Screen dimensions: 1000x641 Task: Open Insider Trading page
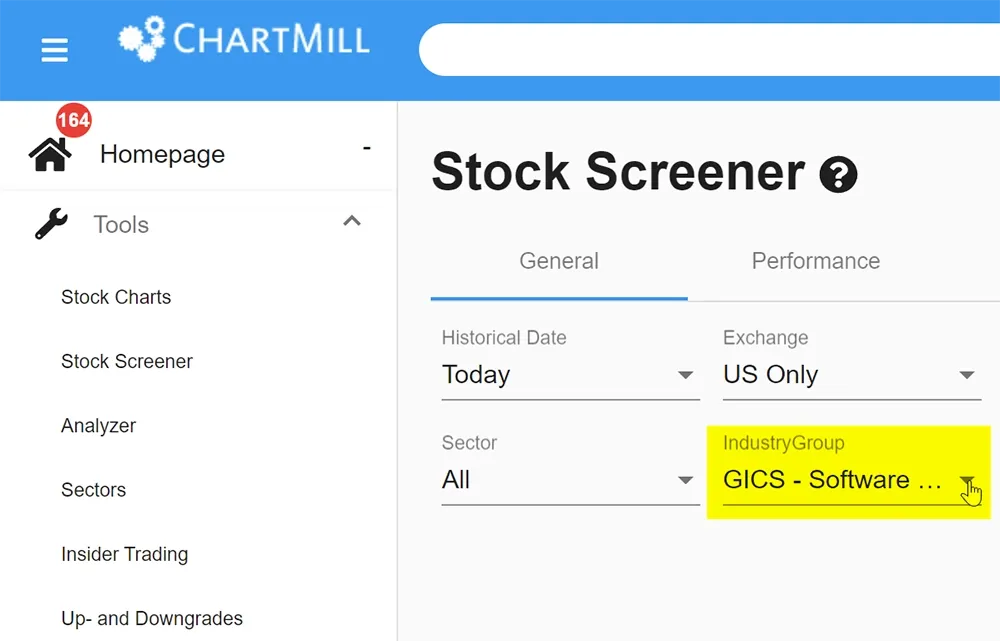(x=124, y=554)
